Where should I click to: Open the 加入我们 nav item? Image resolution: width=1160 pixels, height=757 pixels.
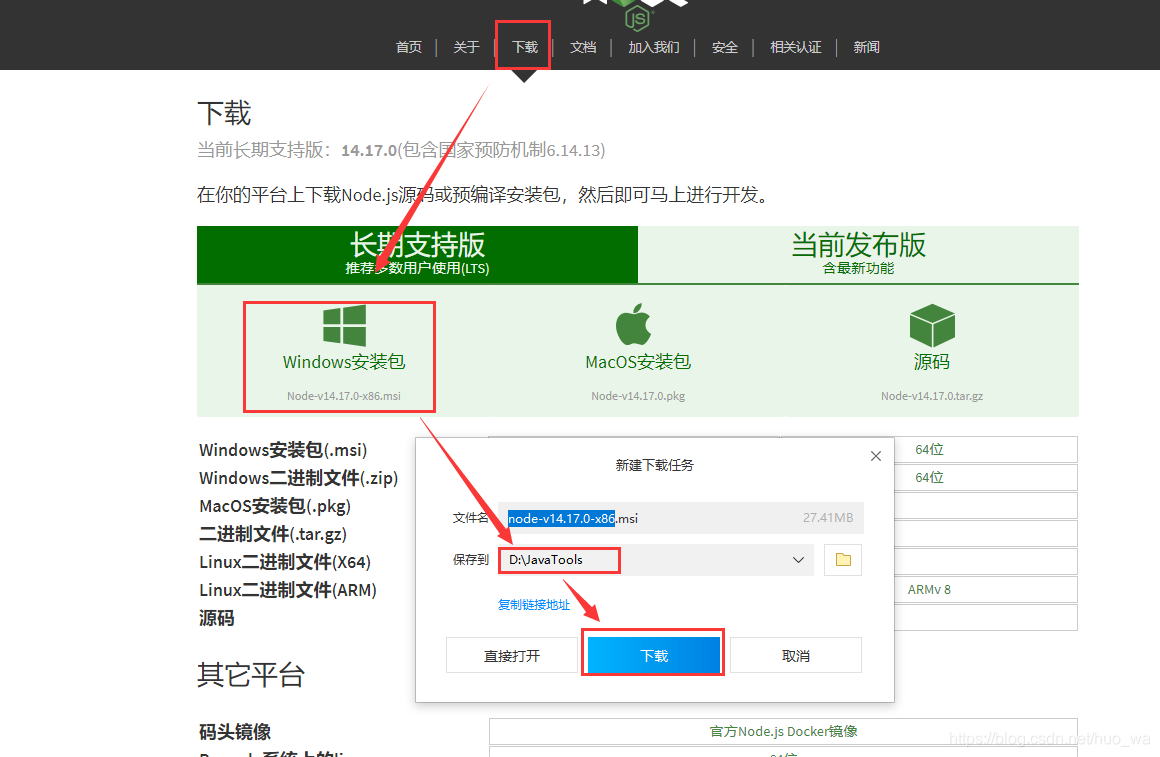(x=654, y=47)
